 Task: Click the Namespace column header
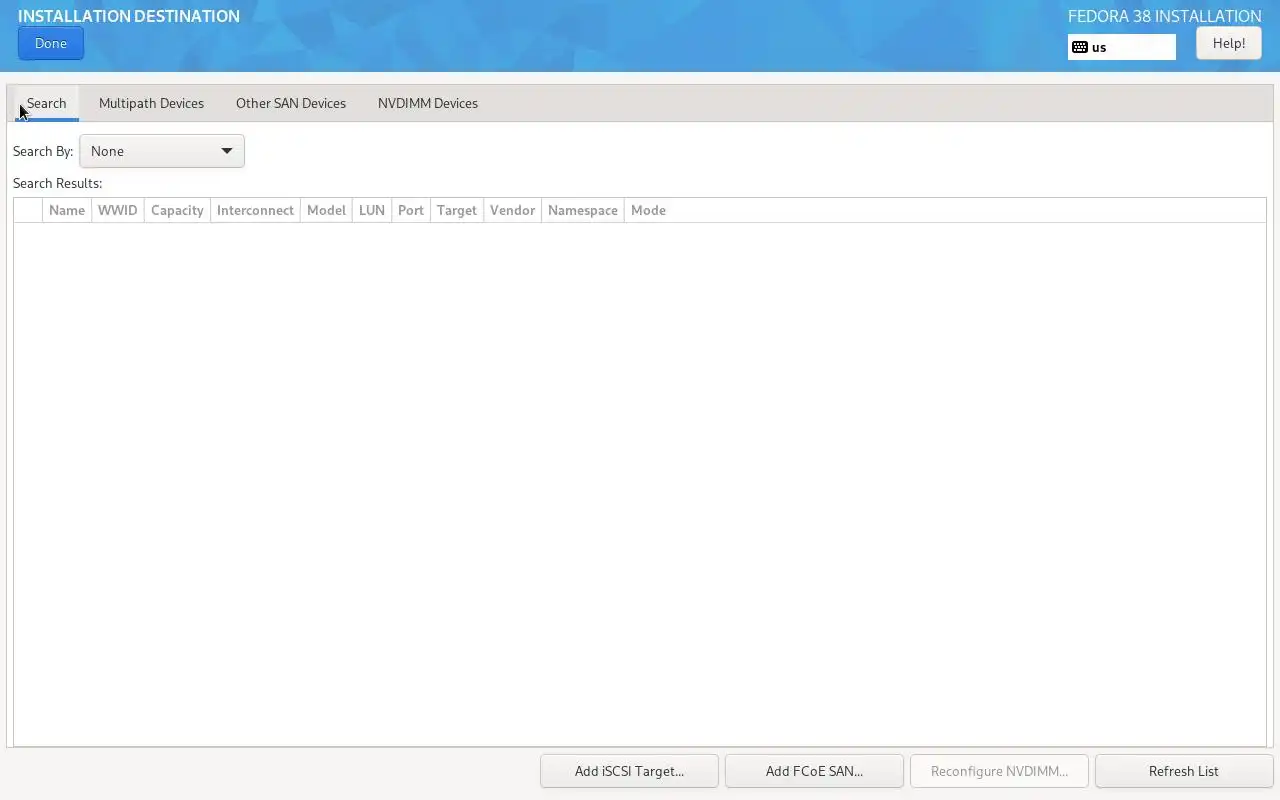click(x=583, y=210)
